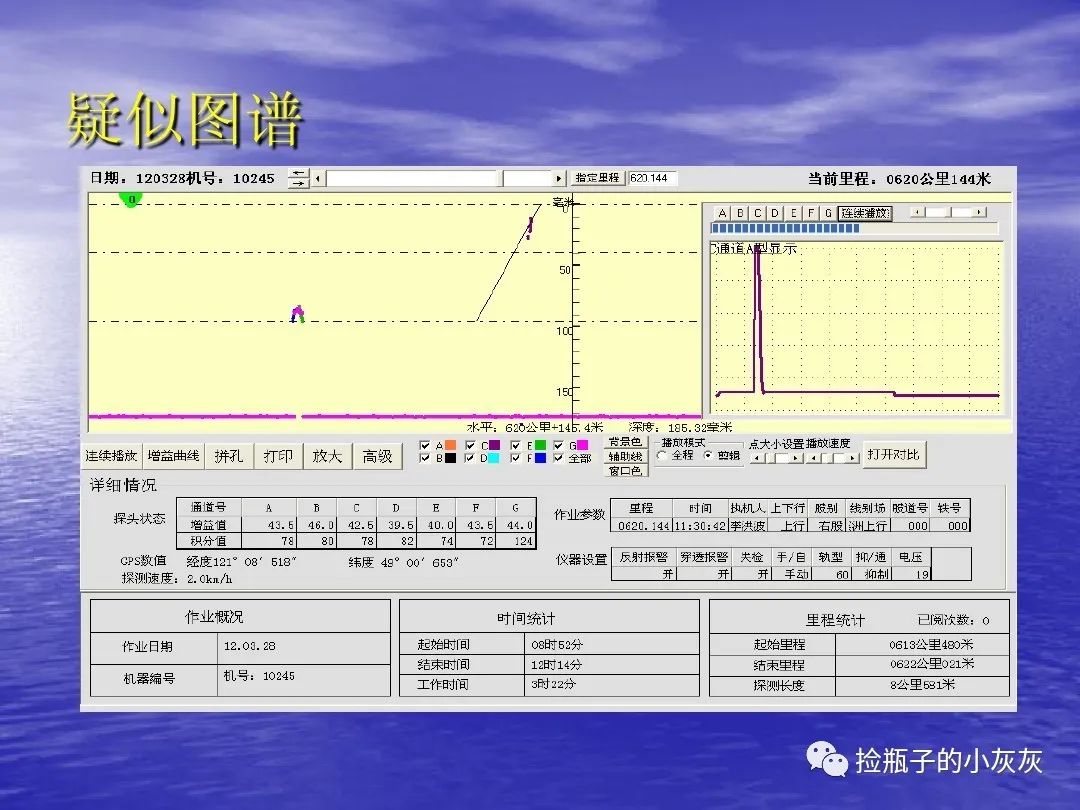Click the 打开对比 open comparison button
Screen dimensions: 1080x810
point(894,455)
